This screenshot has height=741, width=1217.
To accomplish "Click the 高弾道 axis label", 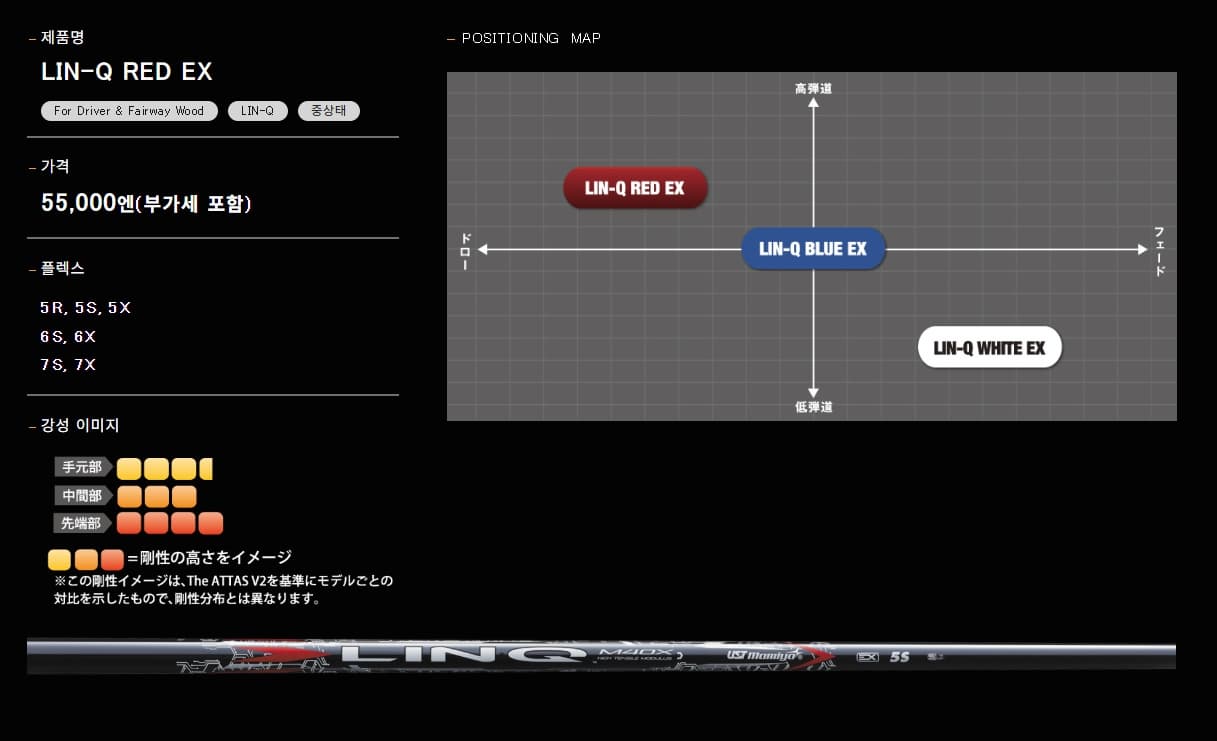I will [x=813, y=89].
